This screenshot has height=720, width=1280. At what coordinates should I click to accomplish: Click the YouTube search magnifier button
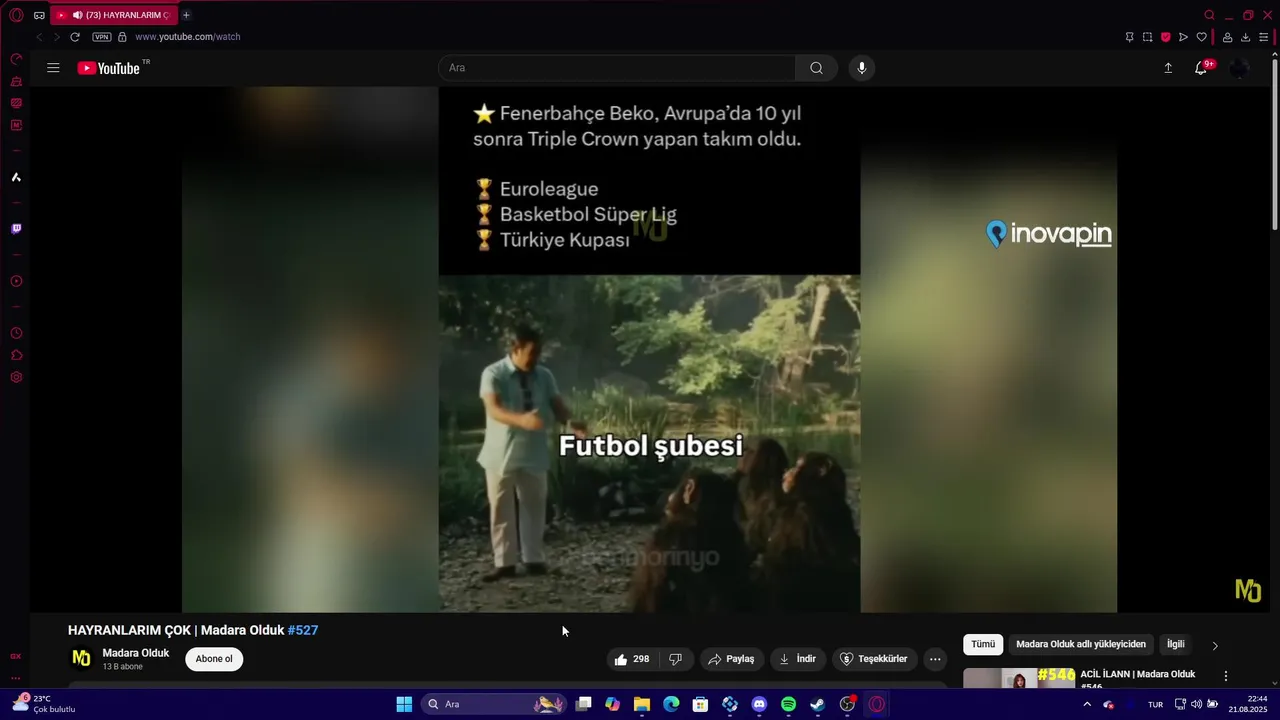click(x=816, y=68)
